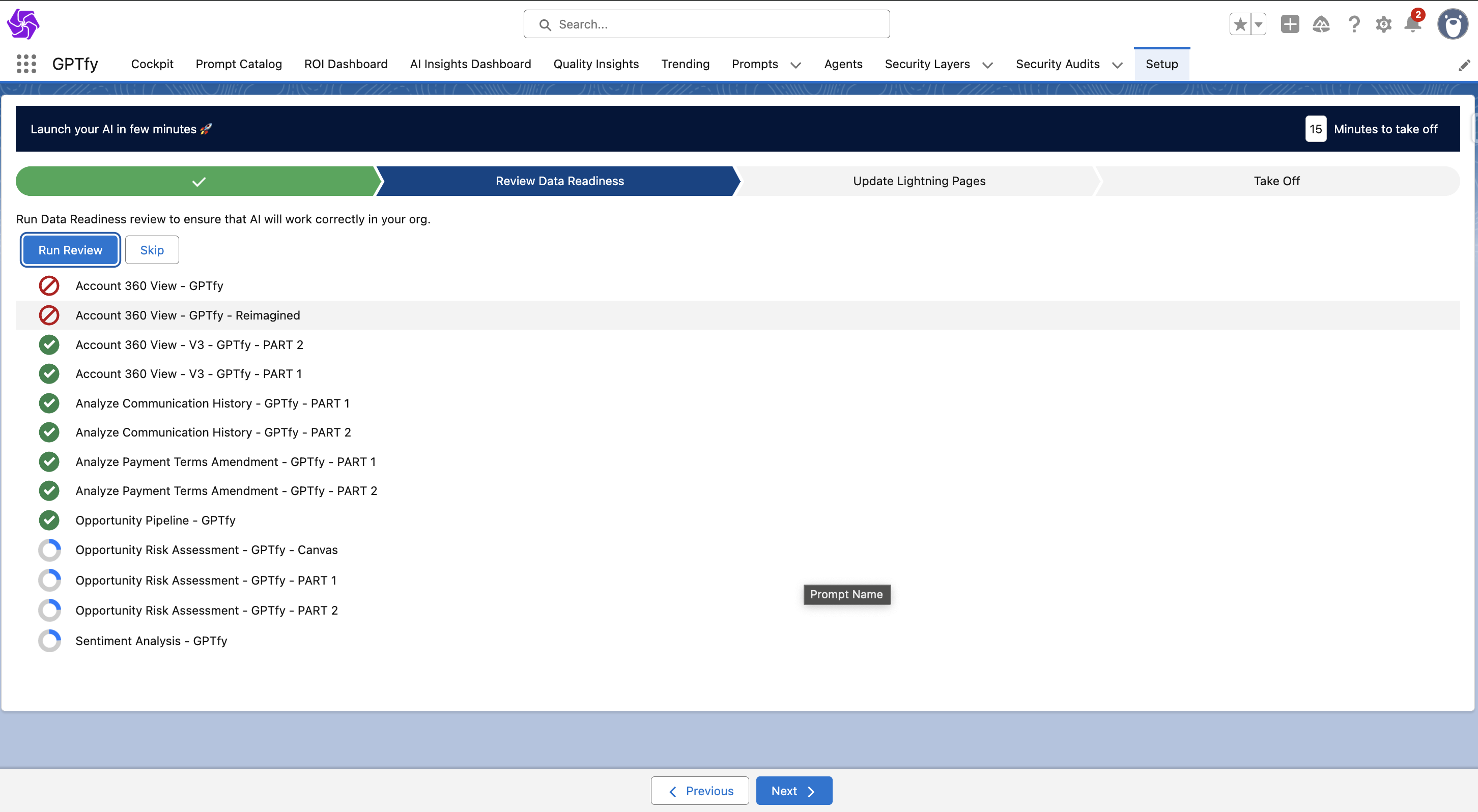
Task: Click the notifications bell icon
Action: [1412, 24]
